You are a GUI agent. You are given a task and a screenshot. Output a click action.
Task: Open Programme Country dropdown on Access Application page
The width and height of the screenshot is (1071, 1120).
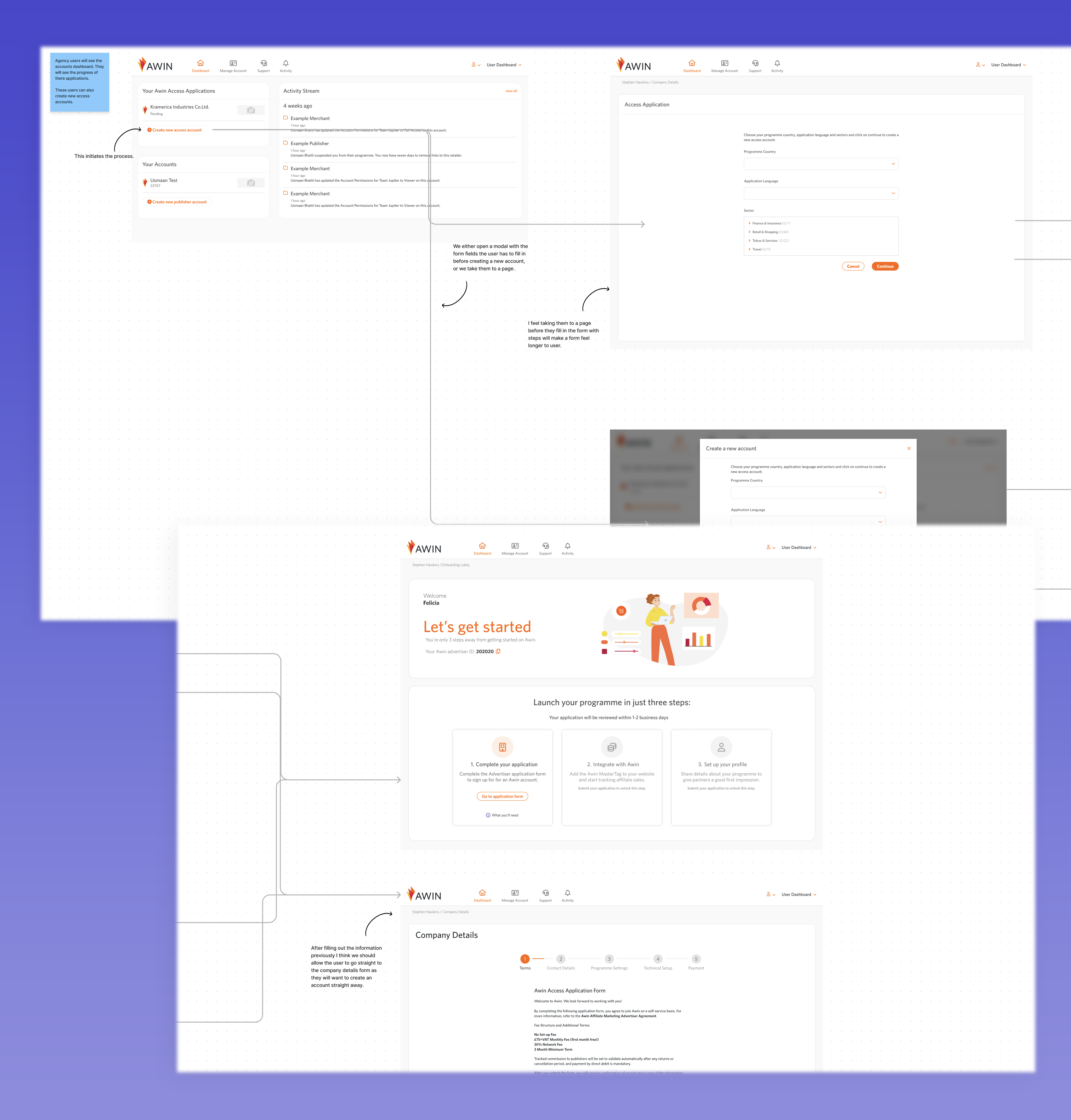pos(820,164)
